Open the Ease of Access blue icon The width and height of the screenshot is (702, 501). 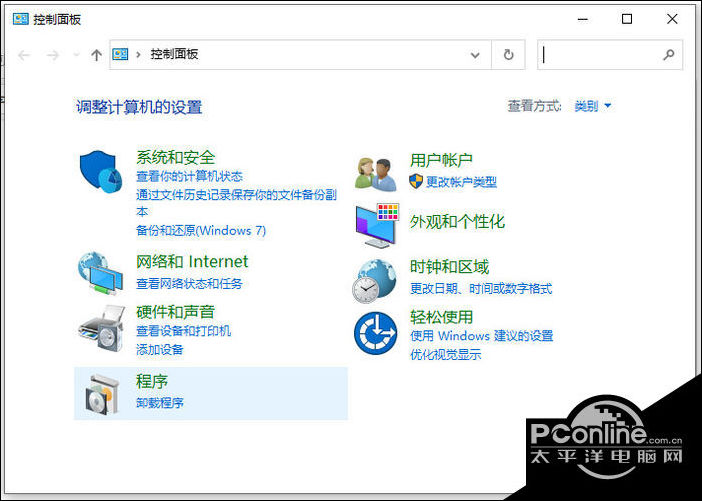click(375, 334)
